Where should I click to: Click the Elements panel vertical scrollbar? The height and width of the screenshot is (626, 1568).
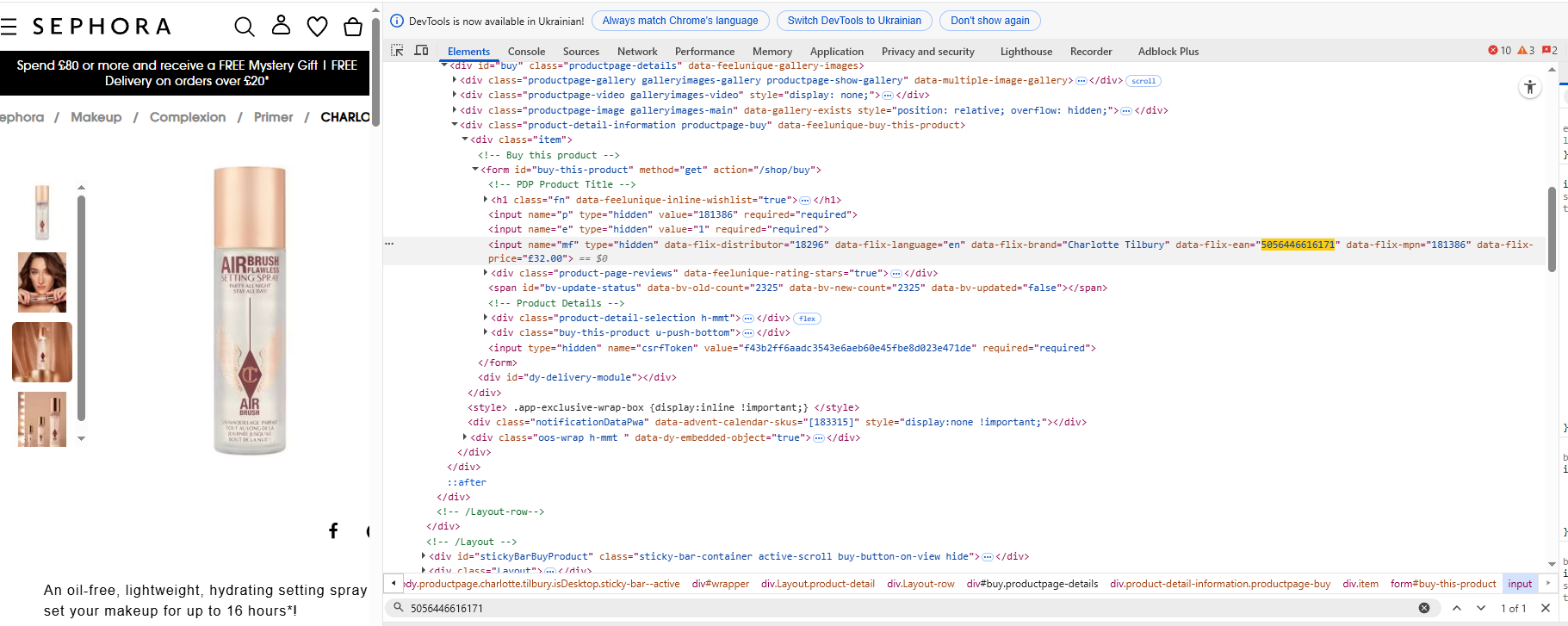pos(1552,230)
